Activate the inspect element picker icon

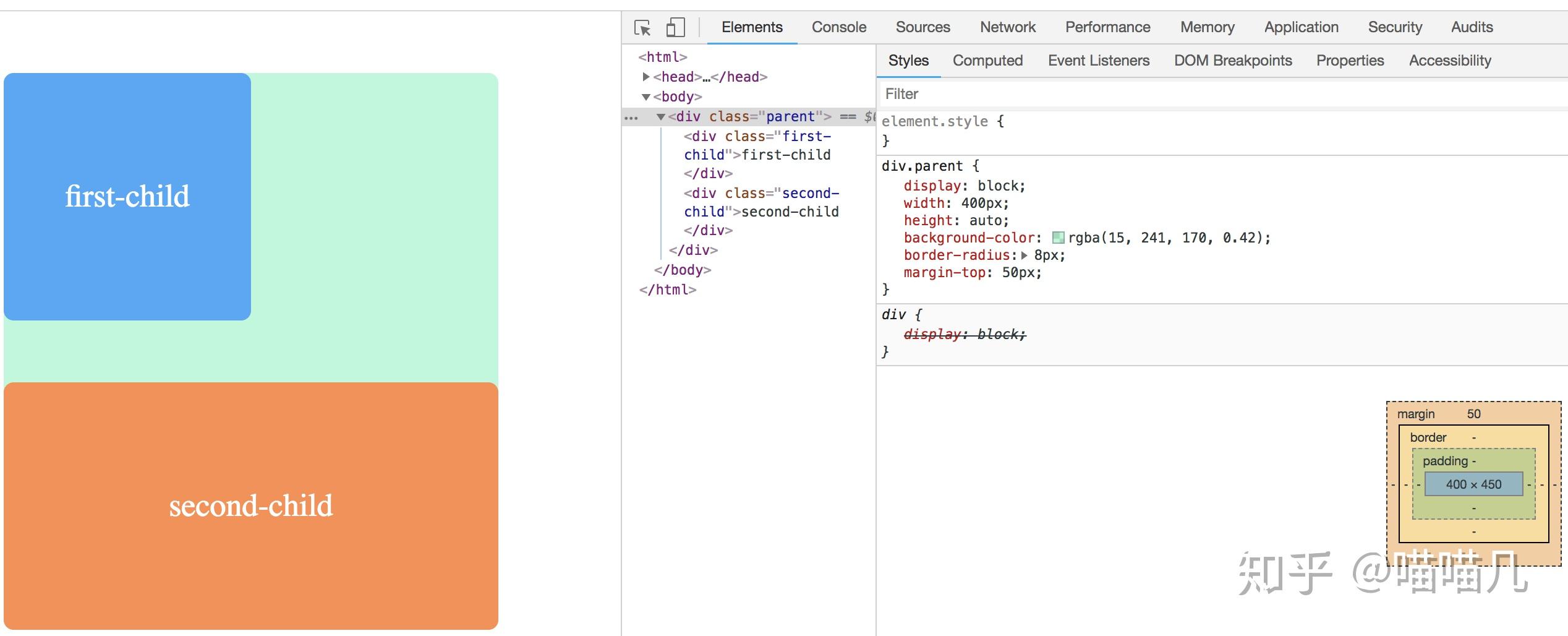tap(642, 28)
